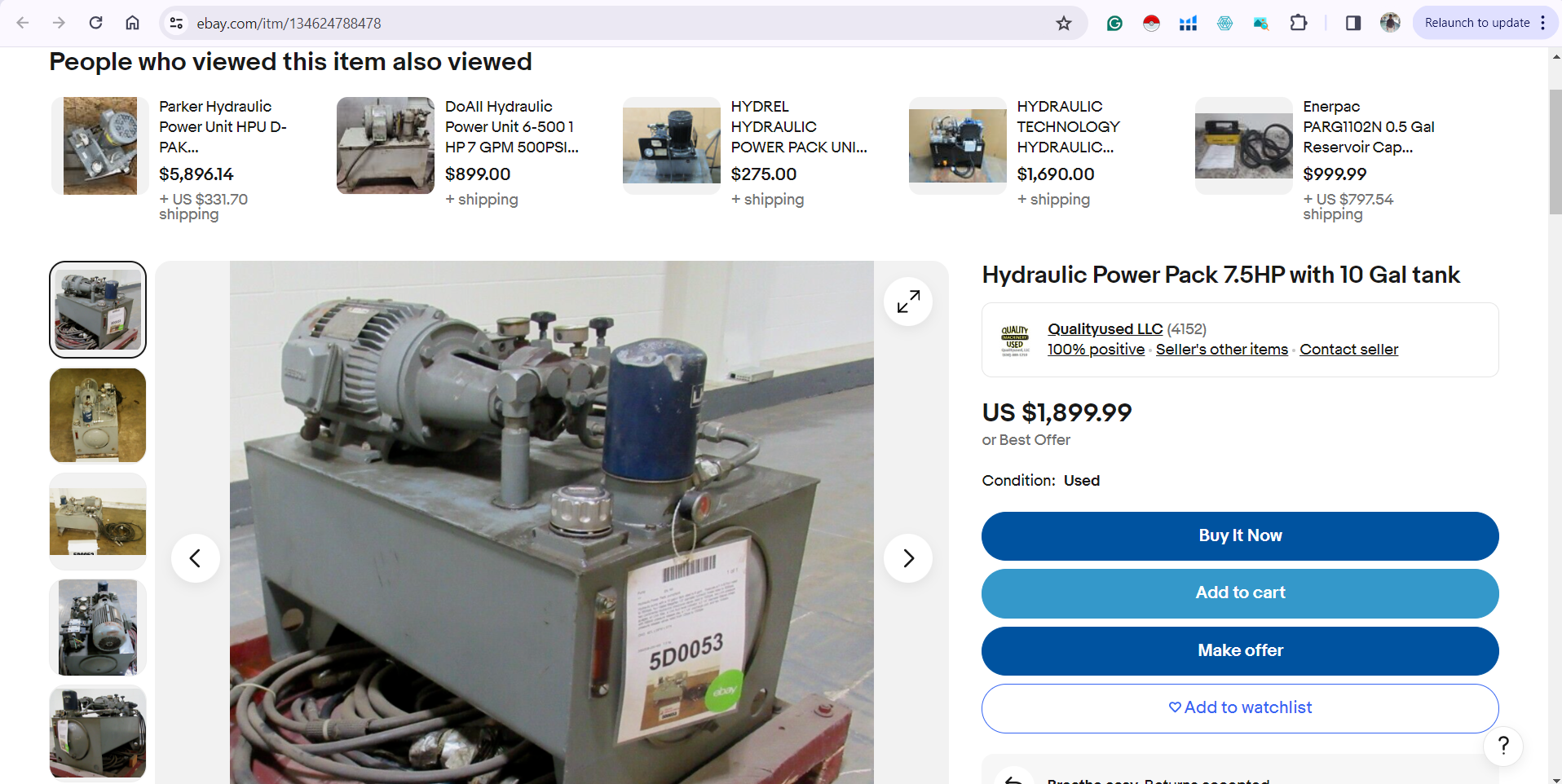Click Add to cart
The height and width of the screenshot is (784, 1562).
(1240, 593)
